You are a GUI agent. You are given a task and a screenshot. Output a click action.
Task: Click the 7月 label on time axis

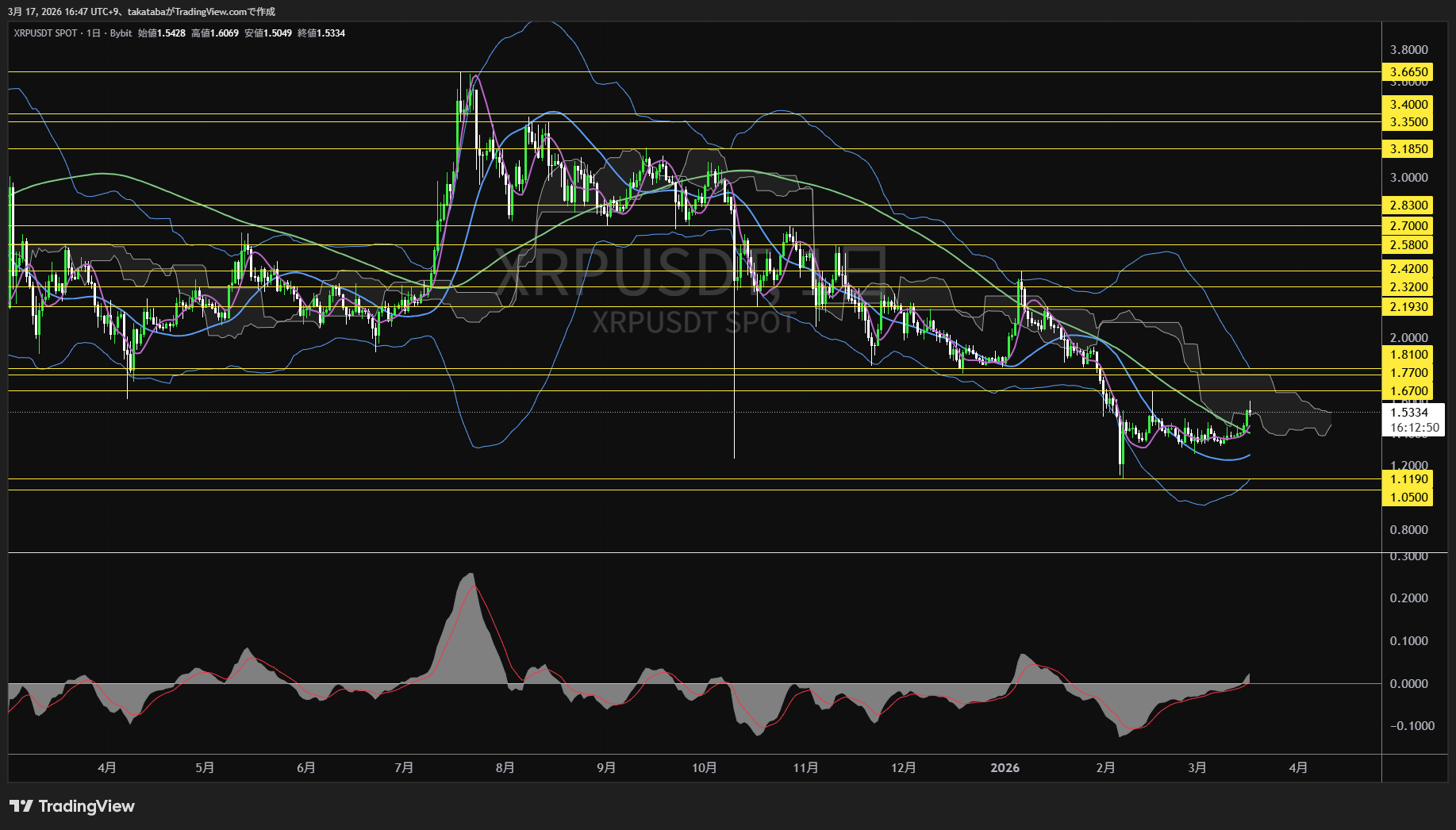[404, 768]
